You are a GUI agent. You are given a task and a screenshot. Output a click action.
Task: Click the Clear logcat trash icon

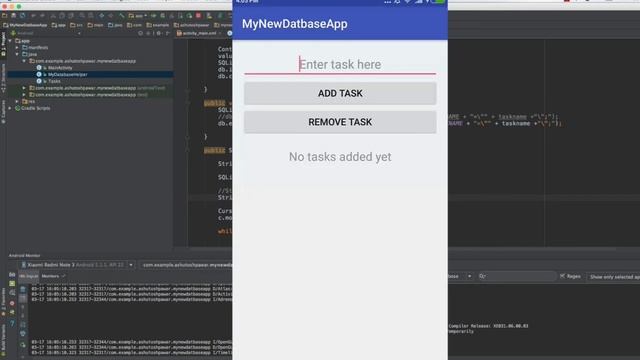pyautogui.click(x=23, y=289)
